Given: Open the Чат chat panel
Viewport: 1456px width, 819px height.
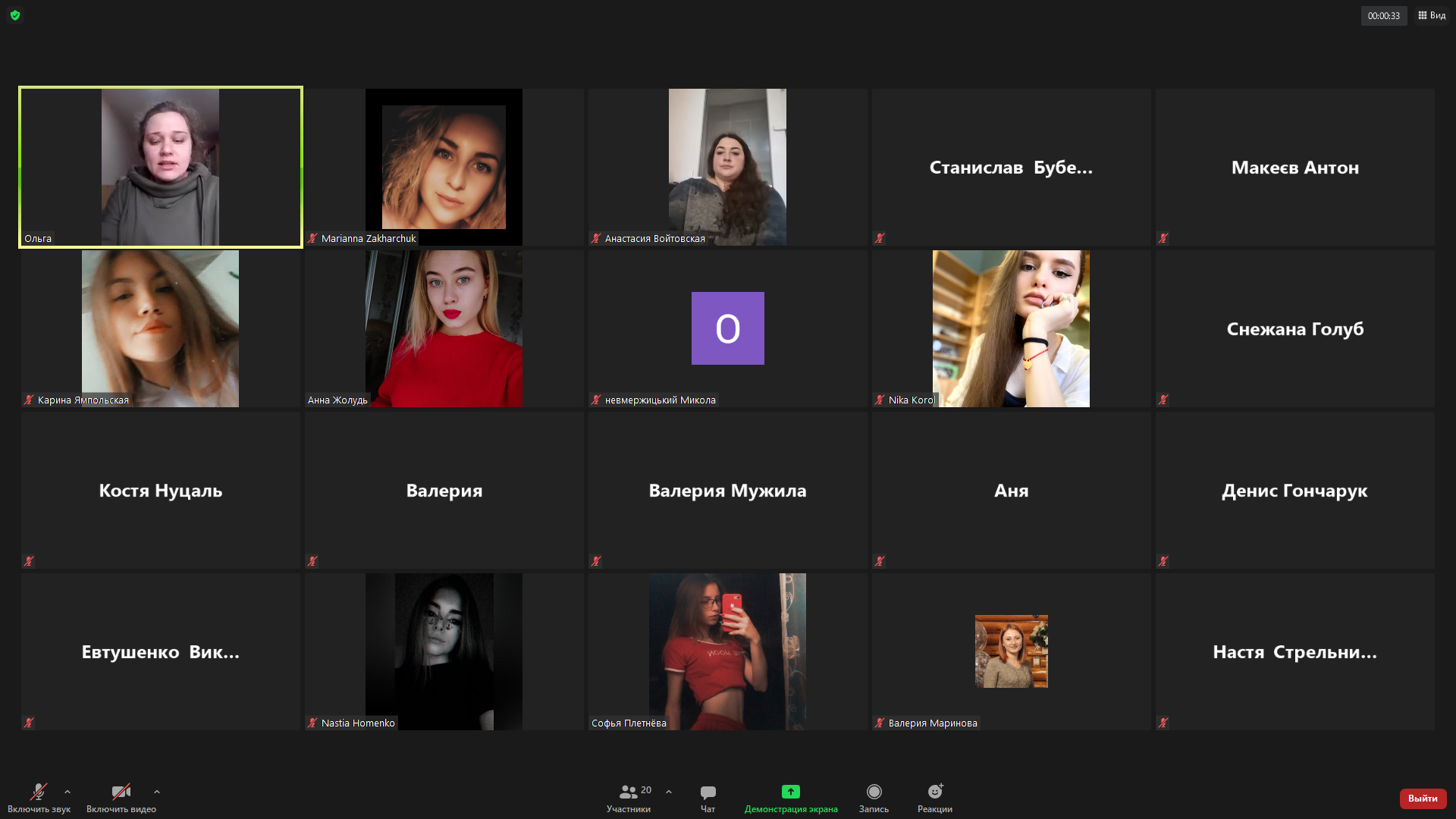Looking at the screenshot, I should (708, 798).
